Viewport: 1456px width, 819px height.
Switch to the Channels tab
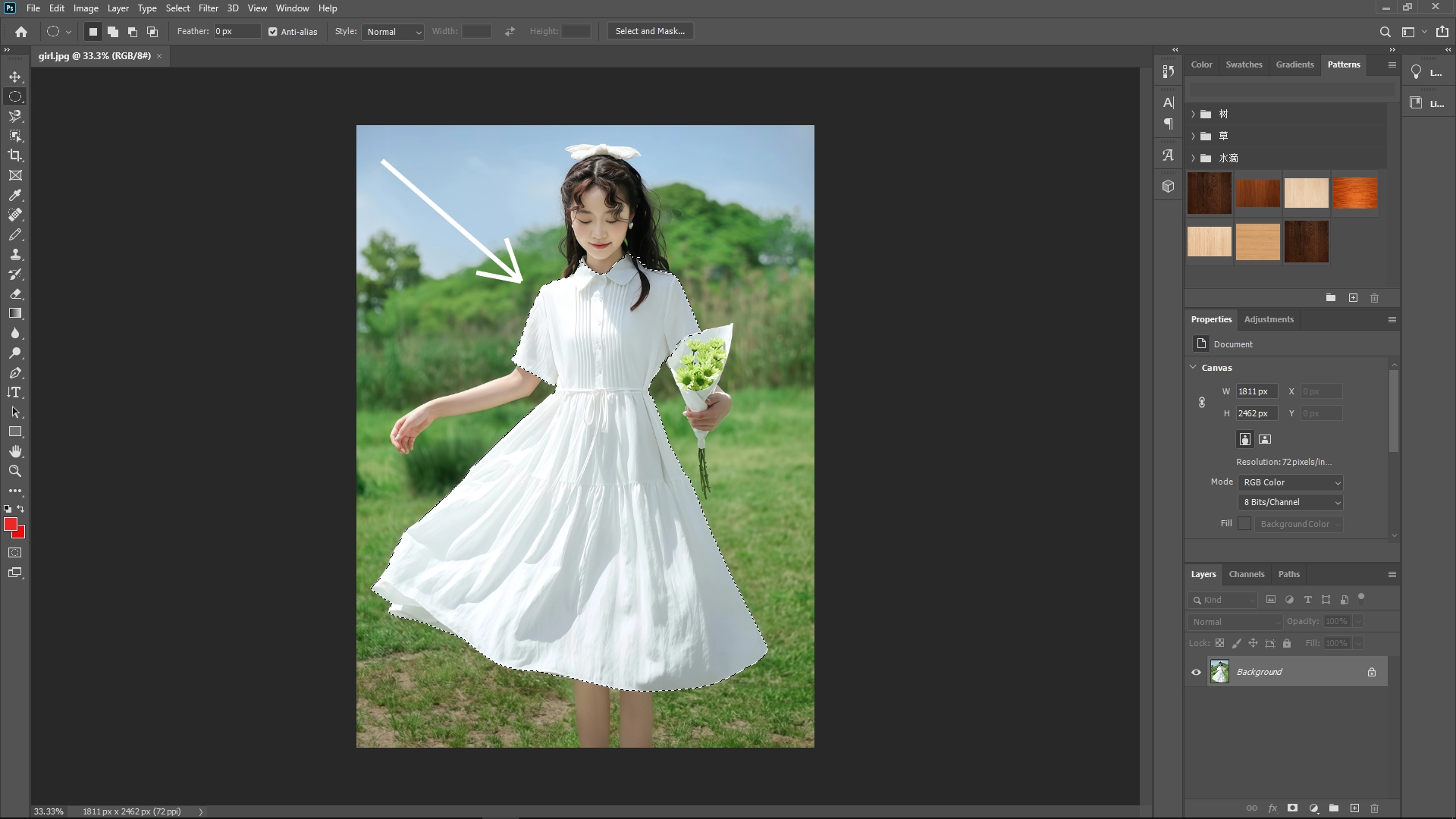click(1247, 574)
